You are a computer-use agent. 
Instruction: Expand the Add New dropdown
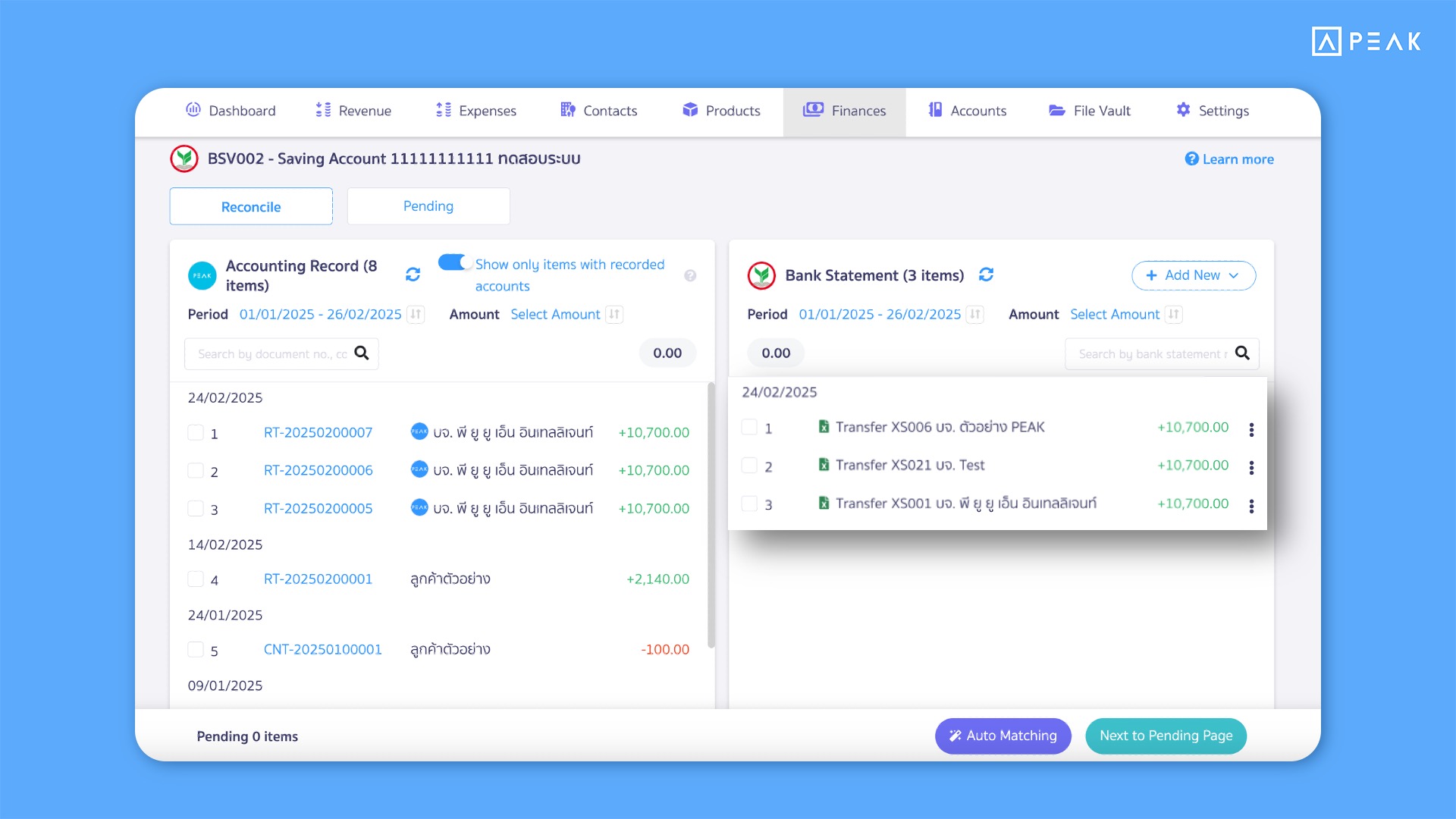pyautogui.click(x=1192, y=275)
